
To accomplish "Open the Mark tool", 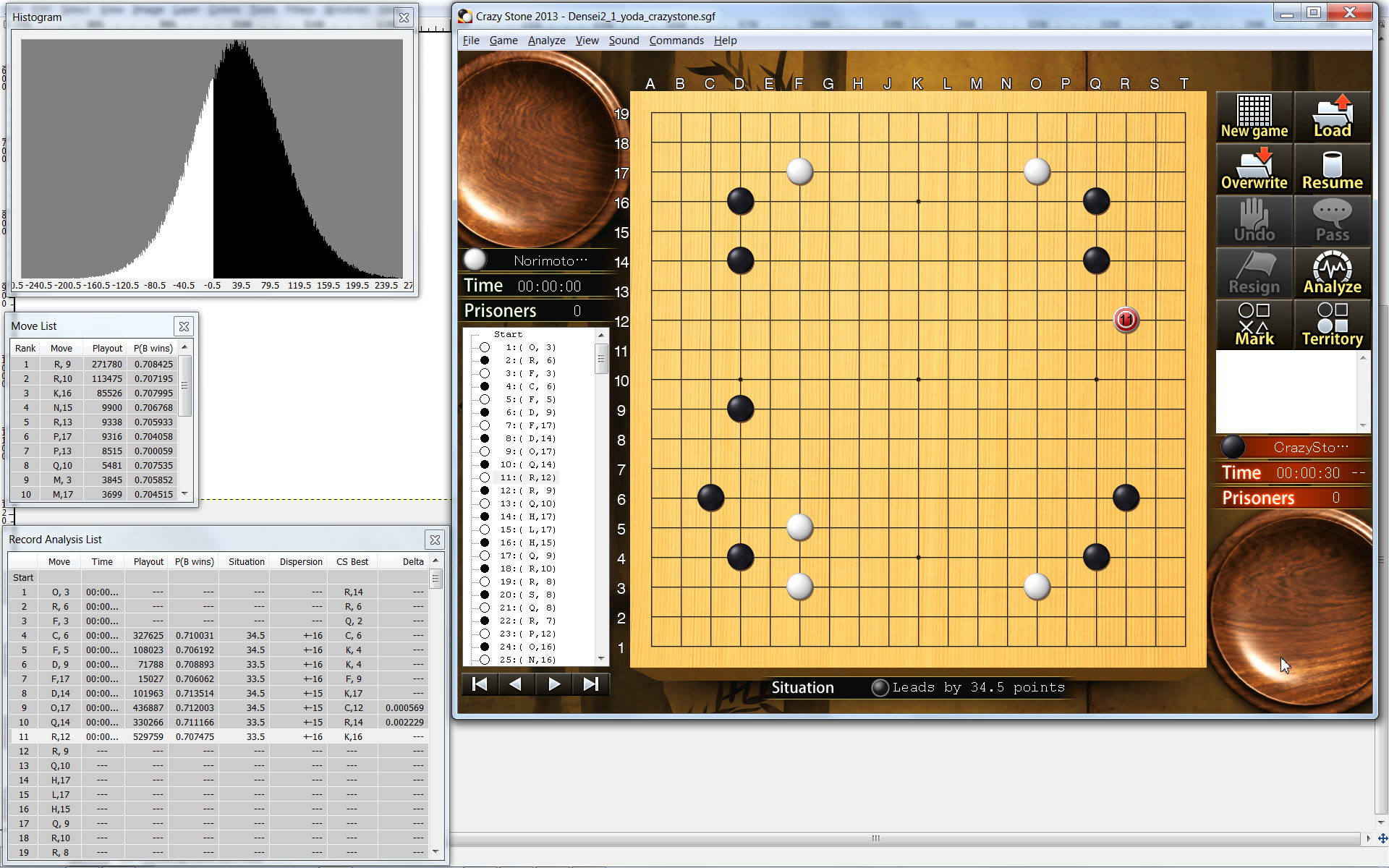I will 1254,325.
